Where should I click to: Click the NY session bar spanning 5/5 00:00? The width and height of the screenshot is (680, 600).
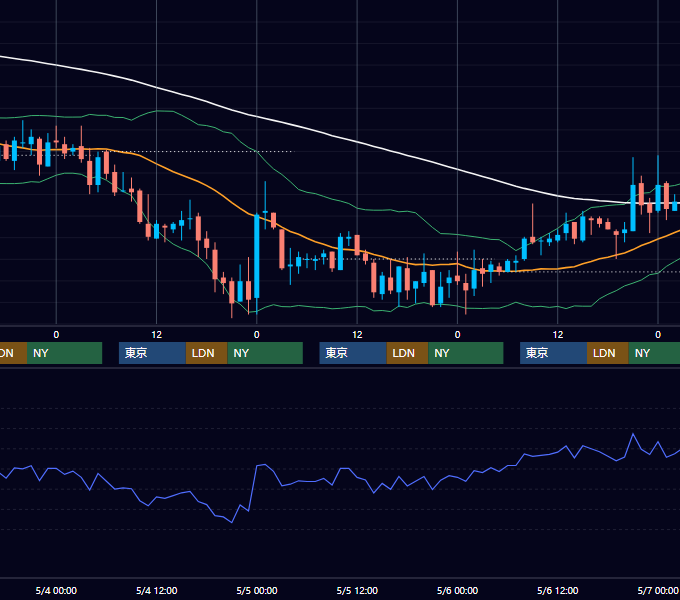(x=265, y=353)
